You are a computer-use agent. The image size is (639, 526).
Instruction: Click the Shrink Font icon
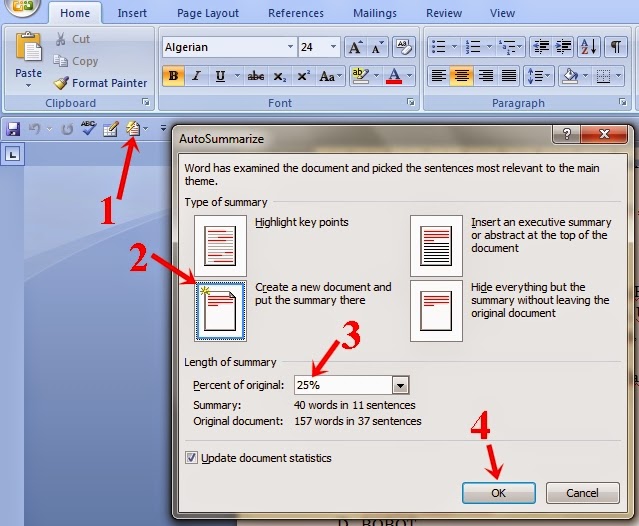pyautogui.click(x=378, y=47)
